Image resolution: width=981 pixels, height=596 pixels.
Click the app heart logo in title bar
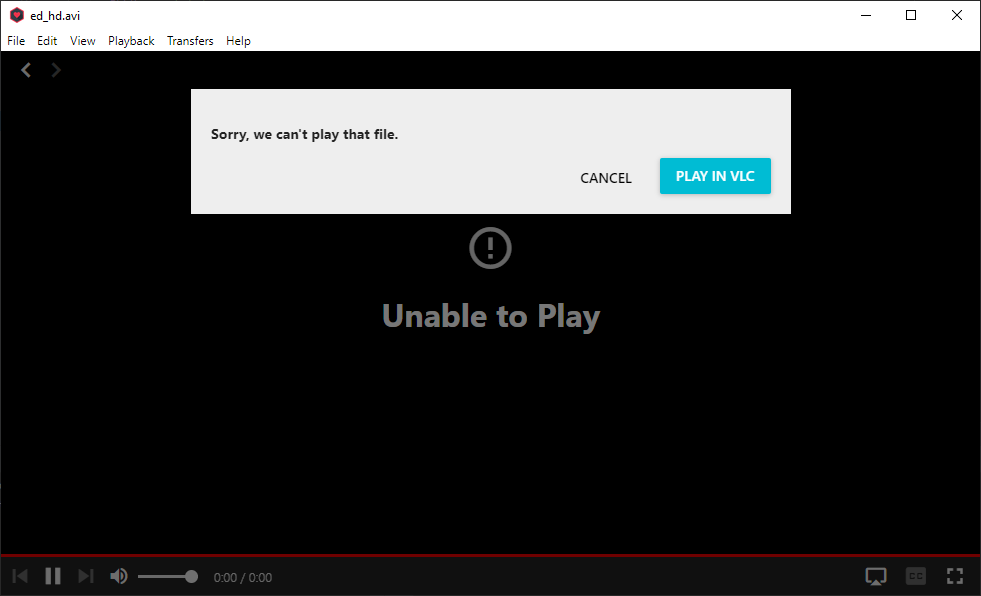coord(17,15)
